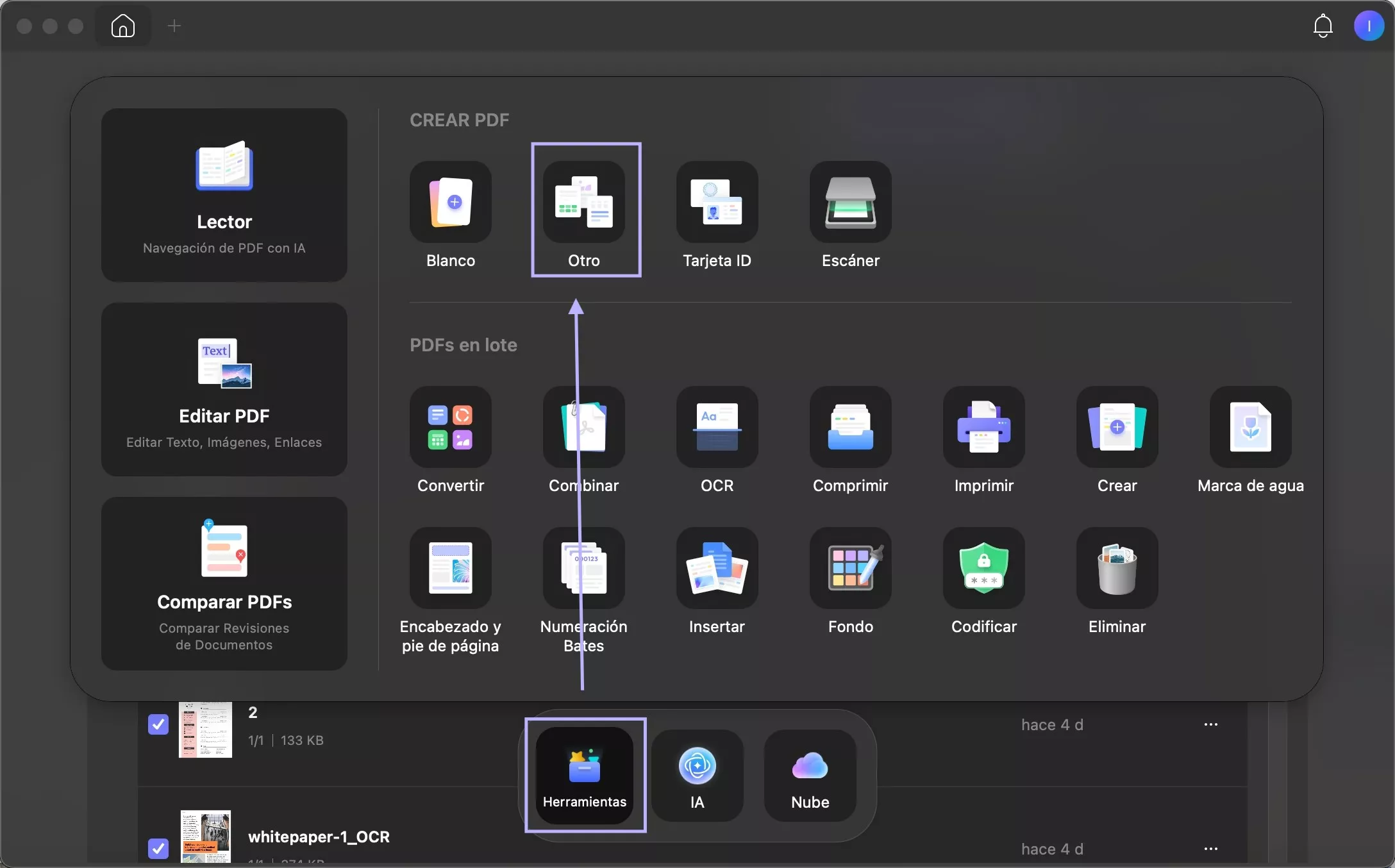Select the whitepaper-1_OCR file name
This screenshot has height=868, width=1395.
pos(319,837)
